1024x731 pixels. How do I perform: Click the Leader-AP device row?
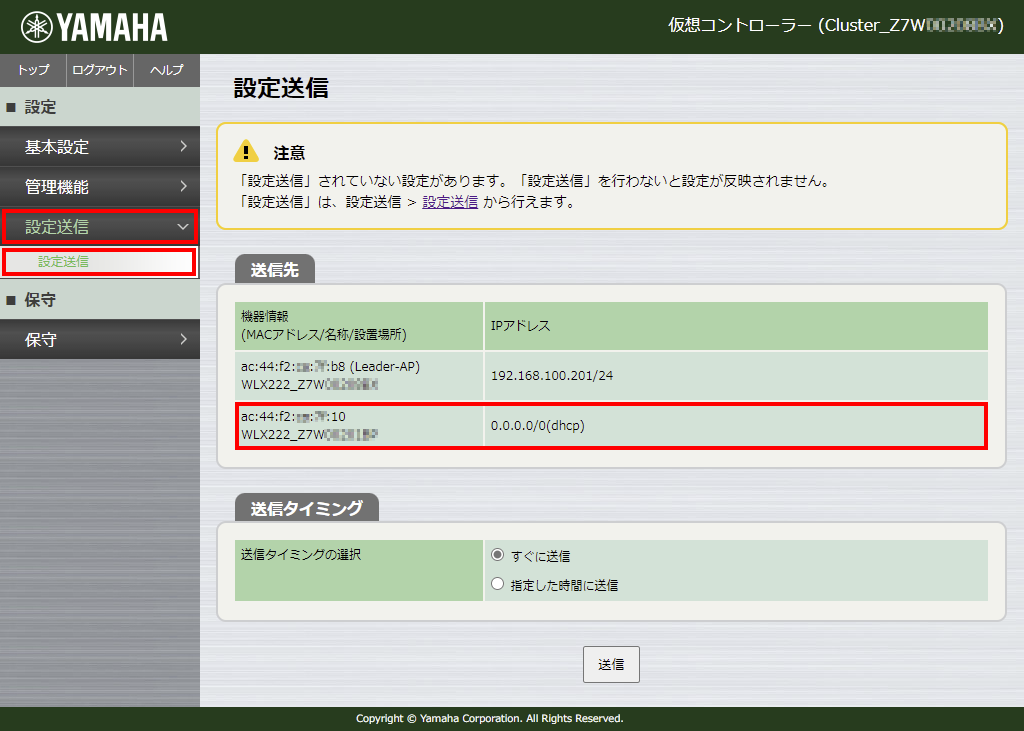[360, 375]
